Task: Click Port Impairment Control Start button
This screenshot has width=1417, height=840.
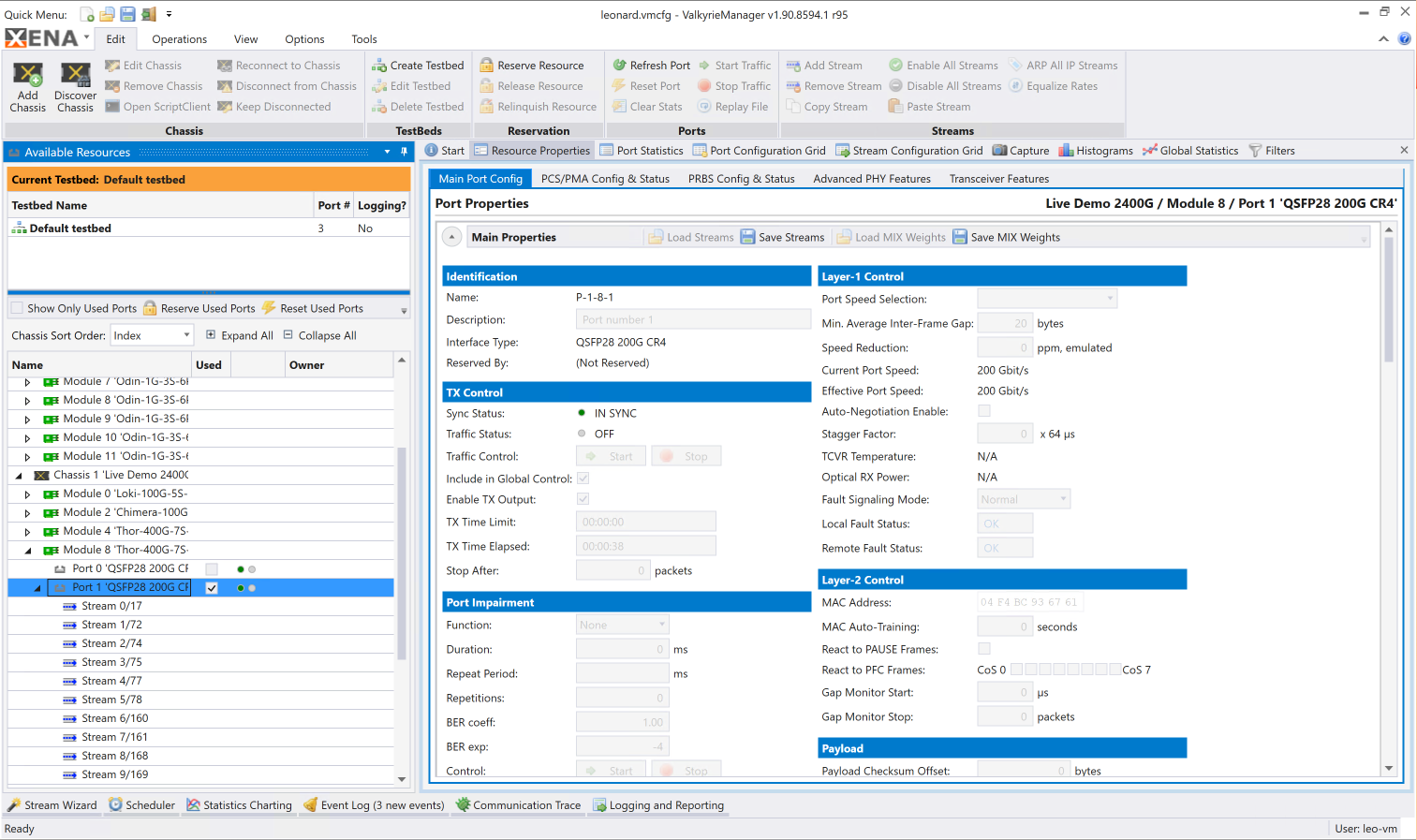Action: tap(612, 771)
